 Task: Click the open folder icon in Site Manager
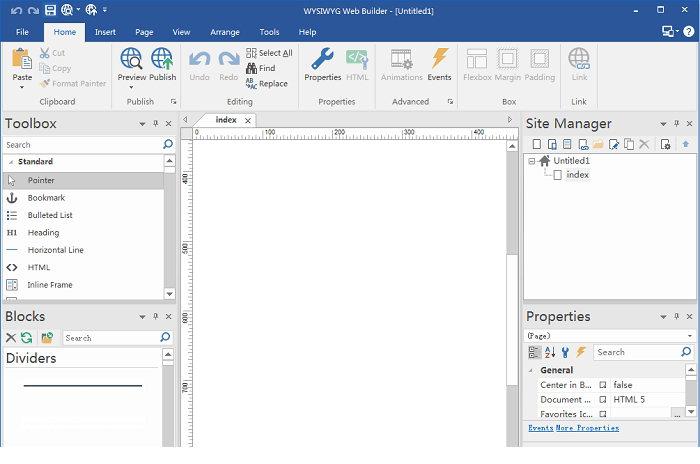tap(598, 144)
